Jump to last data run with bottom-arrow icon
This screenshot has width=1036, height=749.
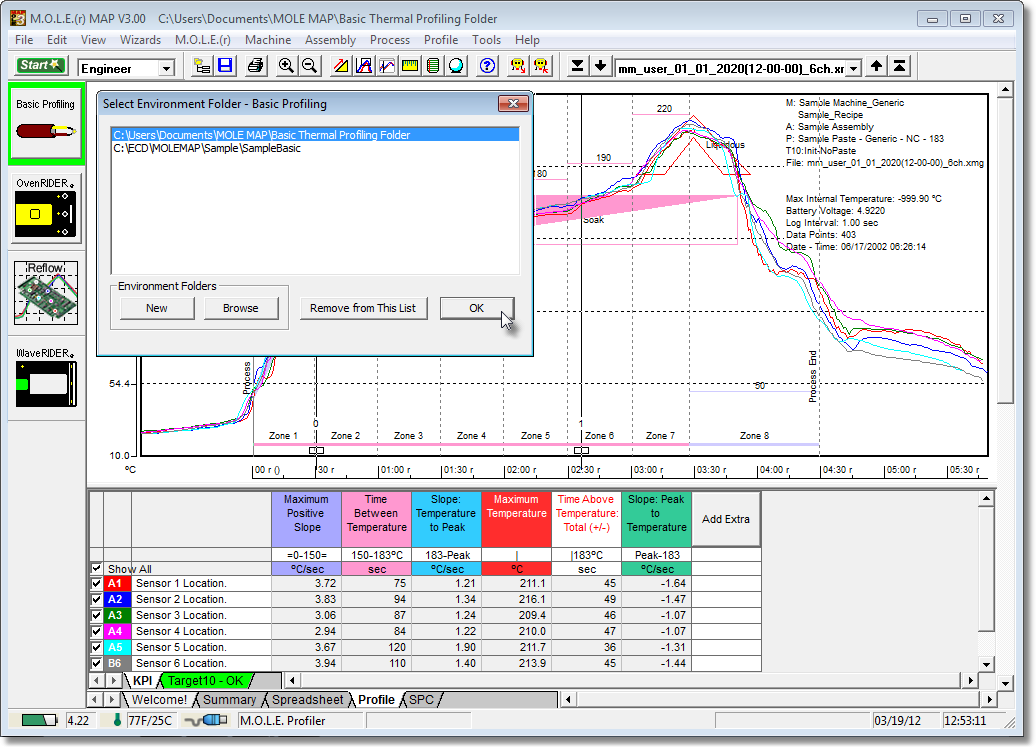click(577, 66)
